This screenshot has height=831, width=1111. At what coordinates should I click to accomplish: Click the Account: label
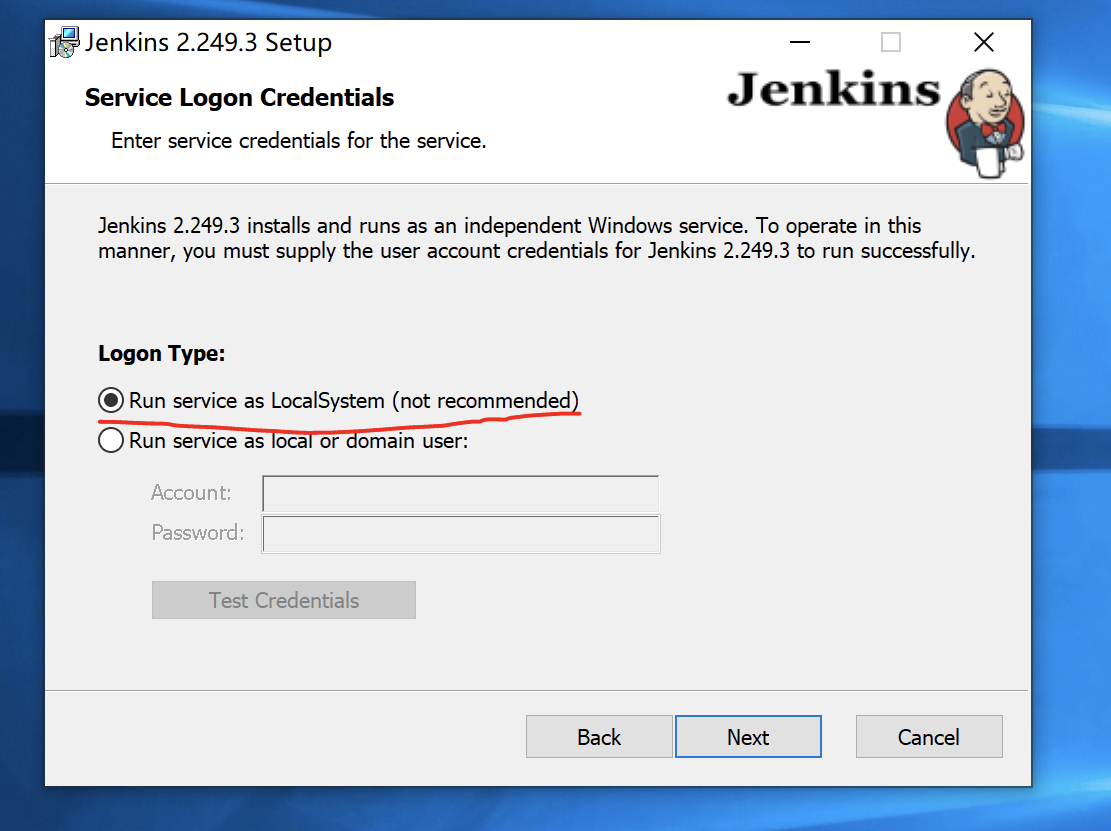pos(191,492)
